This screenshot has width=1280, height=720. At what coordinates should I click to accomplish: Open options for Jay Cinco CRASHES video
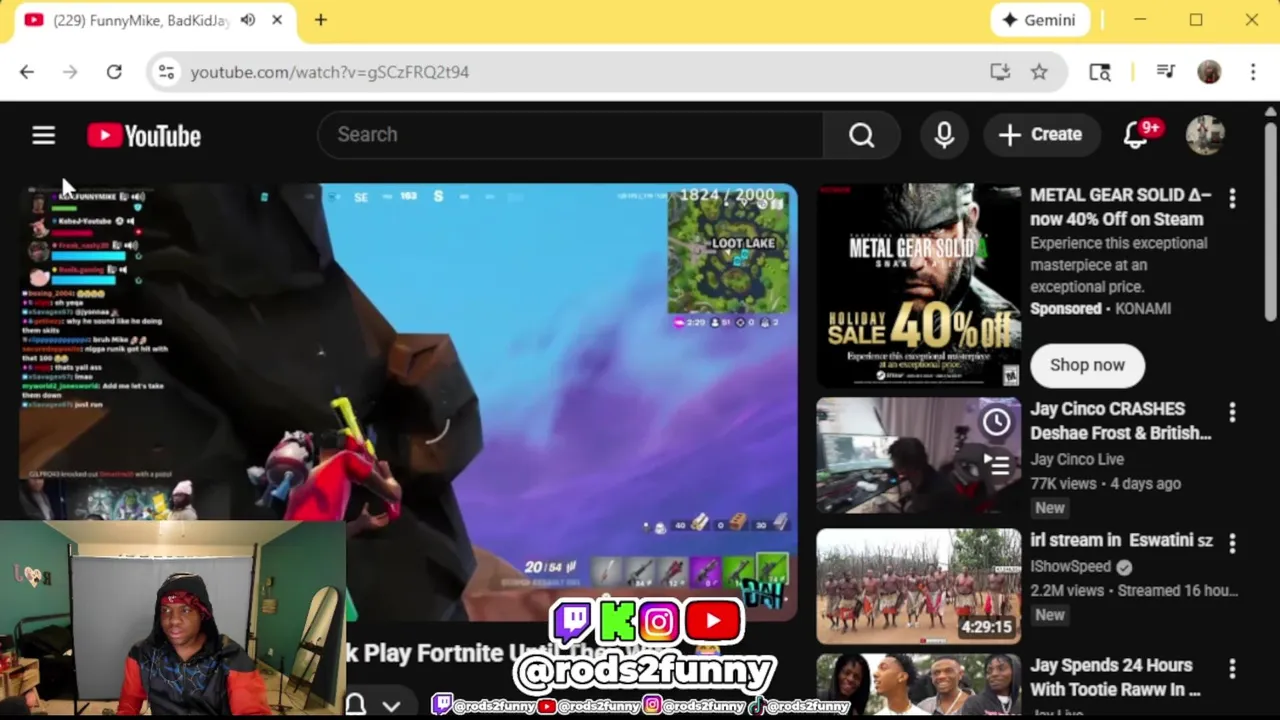pyautogui.click(x=1232, y=412)
